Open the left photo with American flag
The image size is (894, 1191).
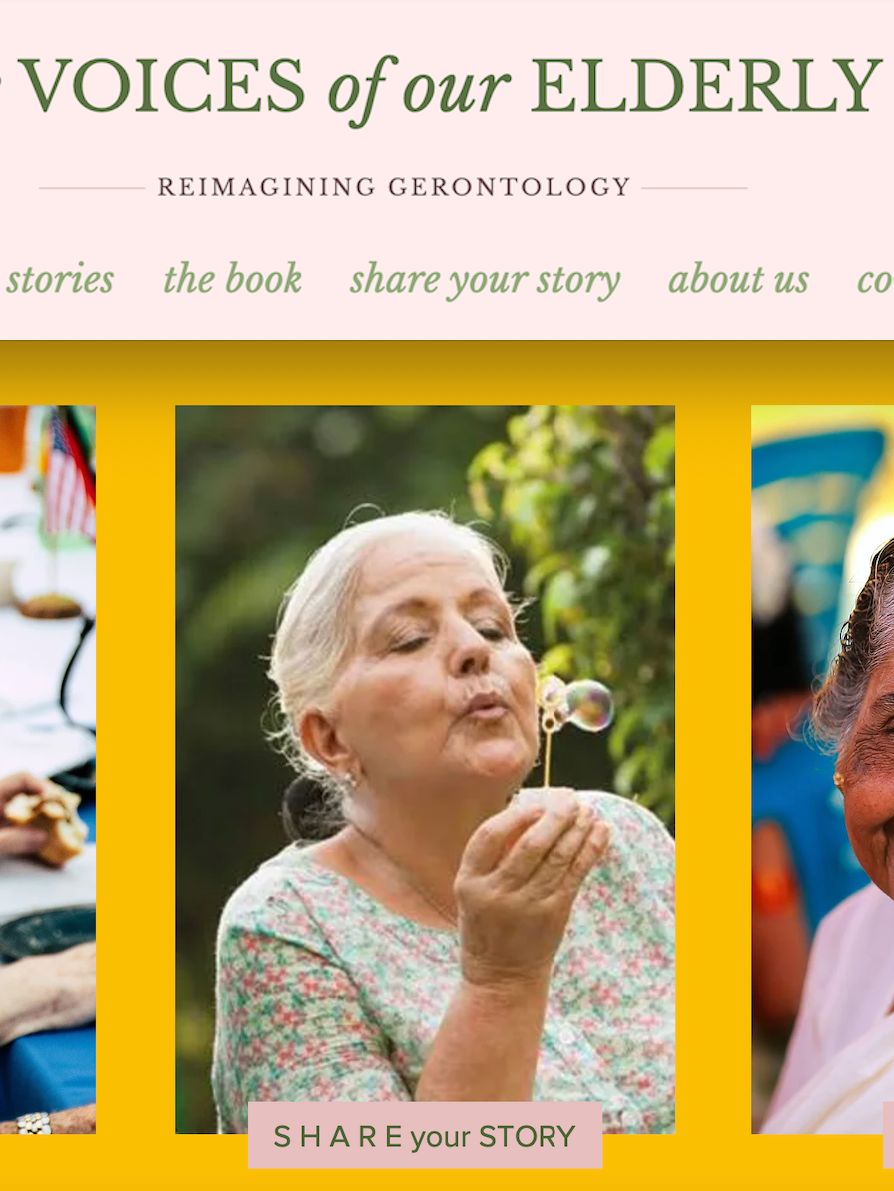(x=48, y=769)
